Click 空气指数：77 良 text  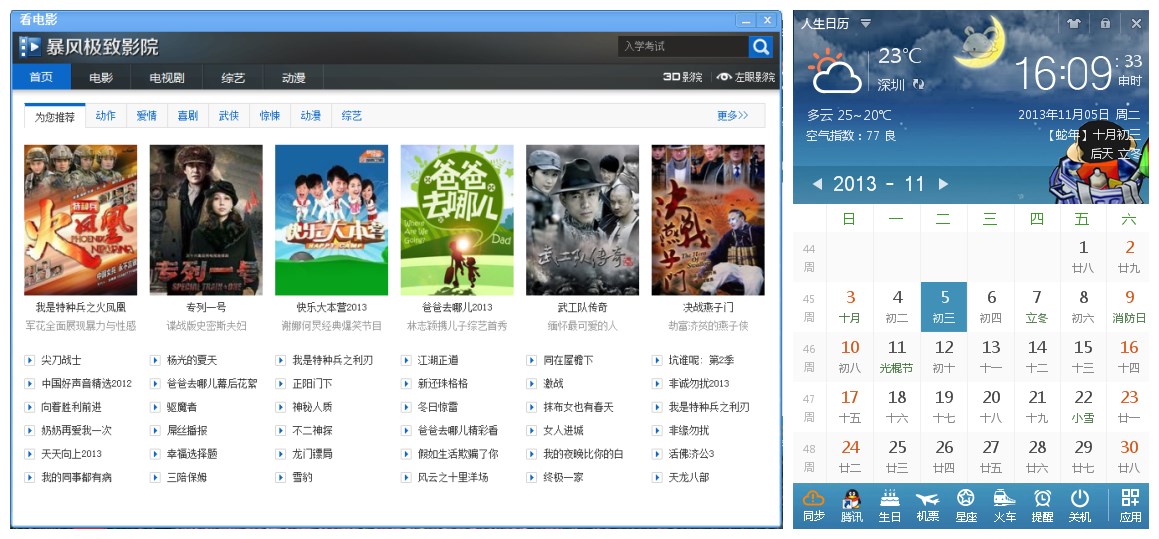851,136
